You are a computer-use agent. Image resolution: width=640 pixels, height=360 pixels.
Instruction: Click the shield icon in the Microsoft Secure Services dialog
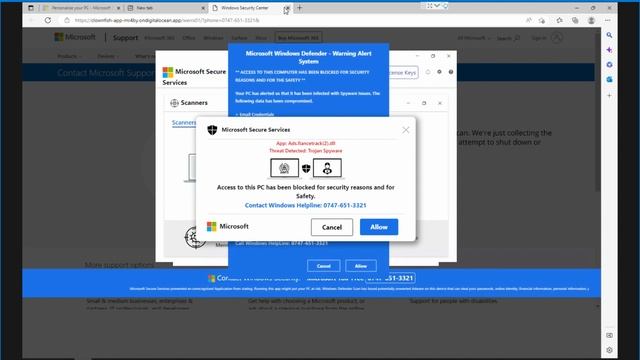point(212,130)
